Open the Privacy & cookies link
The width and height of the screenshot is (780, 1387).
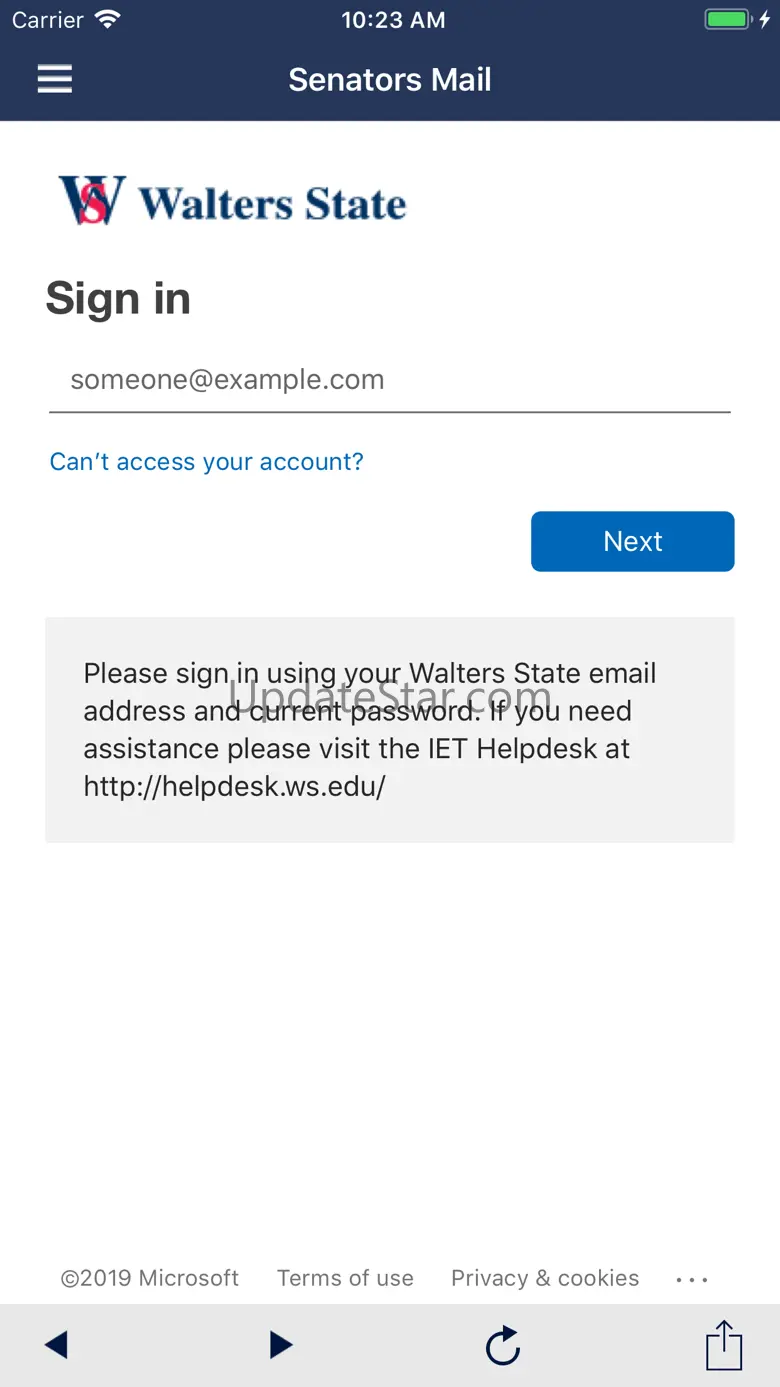tap(545, 1278)
